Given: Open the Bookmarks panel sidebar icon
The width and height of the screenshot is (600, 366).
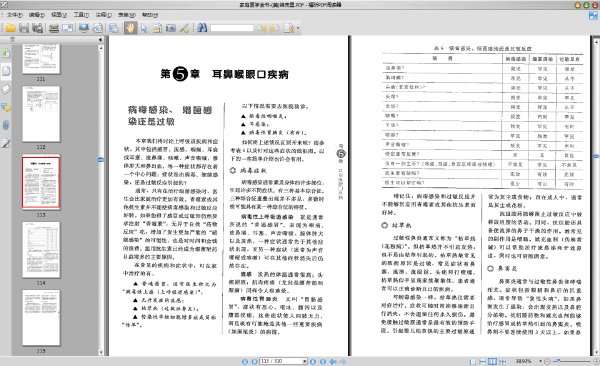Looking at the screenshot, I should click(x=6, y=52).
